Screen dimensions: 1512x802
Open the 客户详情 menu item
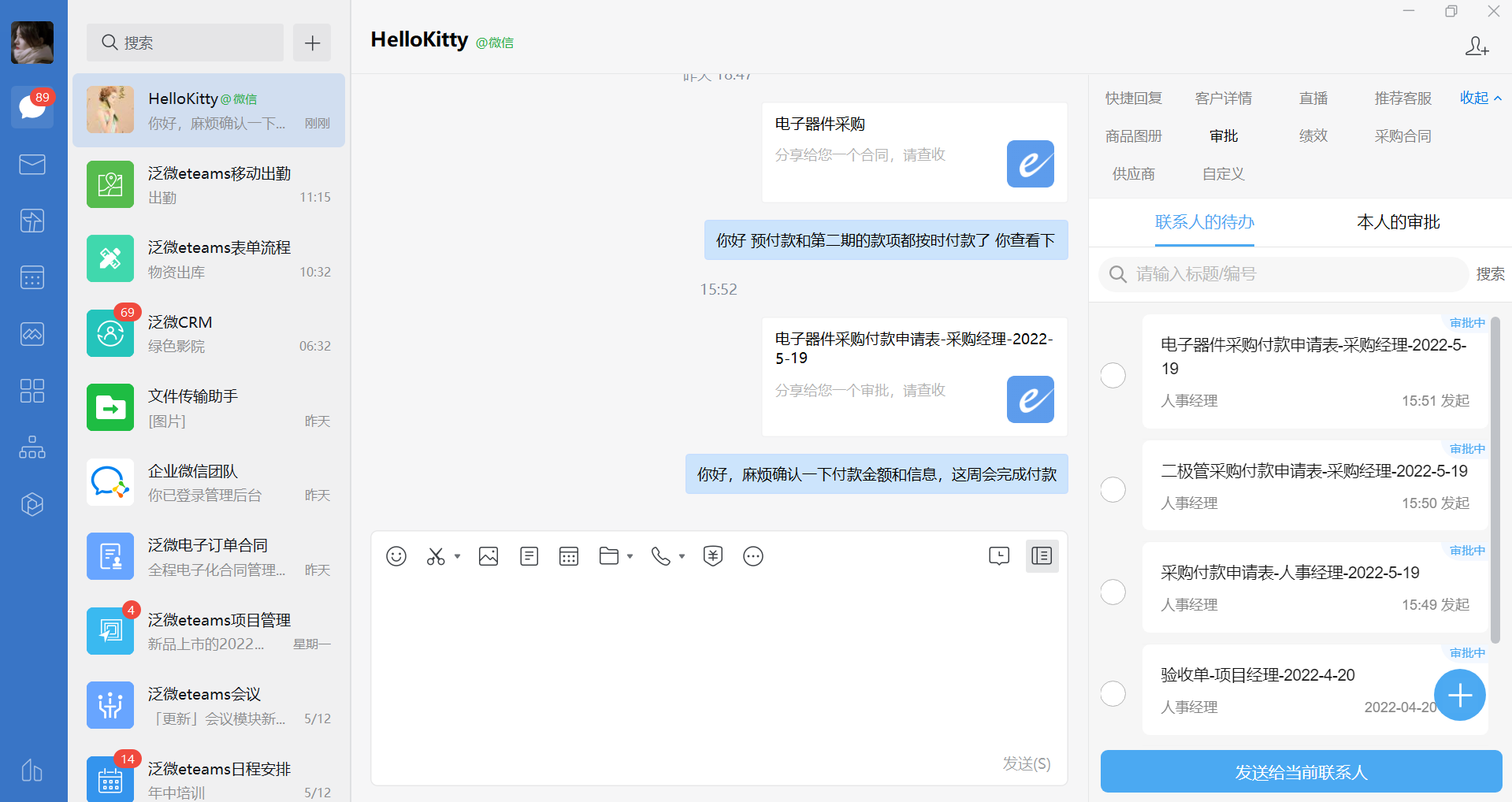(1224, 98)
